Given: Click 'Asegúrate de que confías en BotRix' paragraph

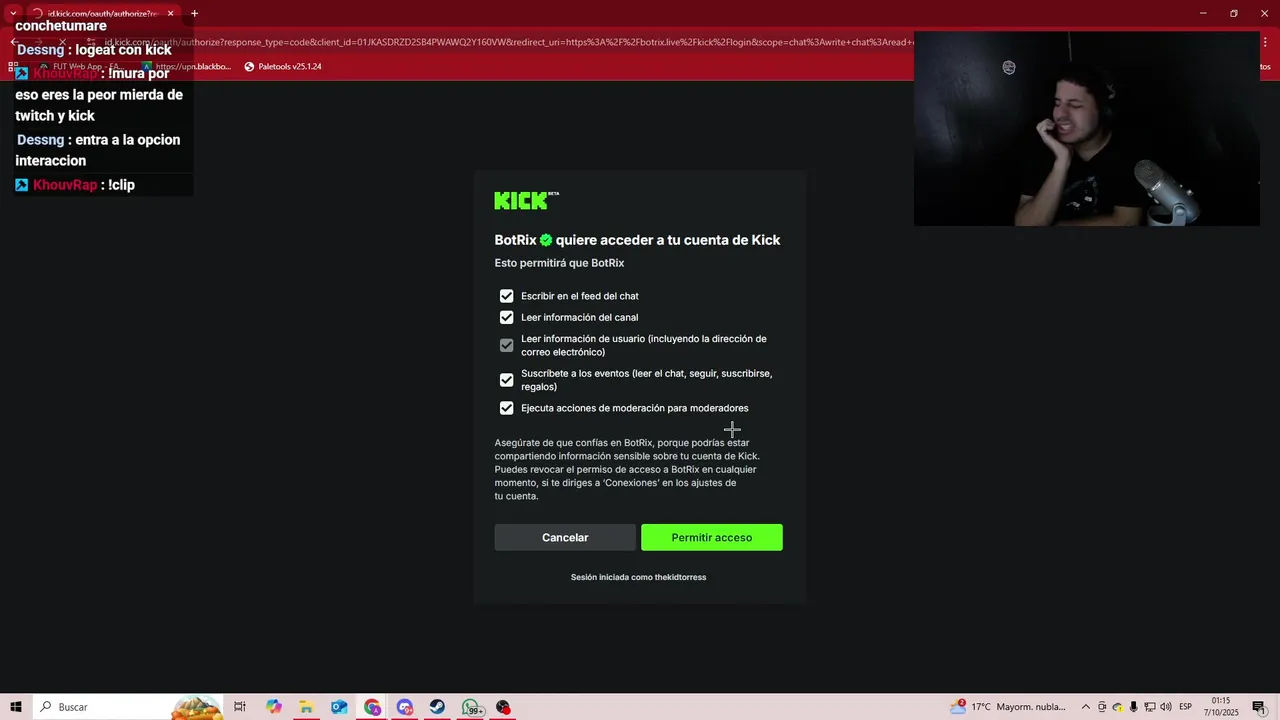Looking at the screenshot, I should click(627, 469).
